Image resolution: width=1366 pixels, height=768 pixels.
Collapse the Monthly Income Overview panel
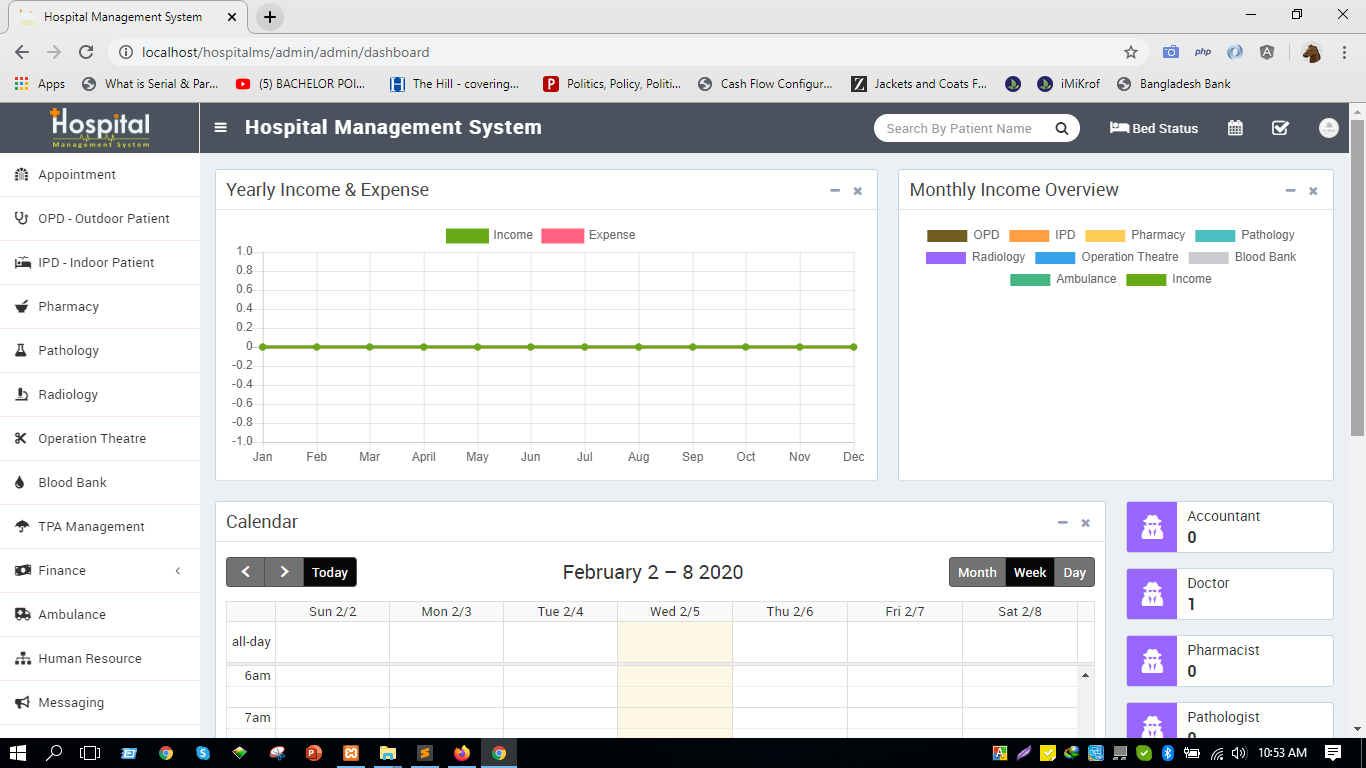[x=1291, y=190]
